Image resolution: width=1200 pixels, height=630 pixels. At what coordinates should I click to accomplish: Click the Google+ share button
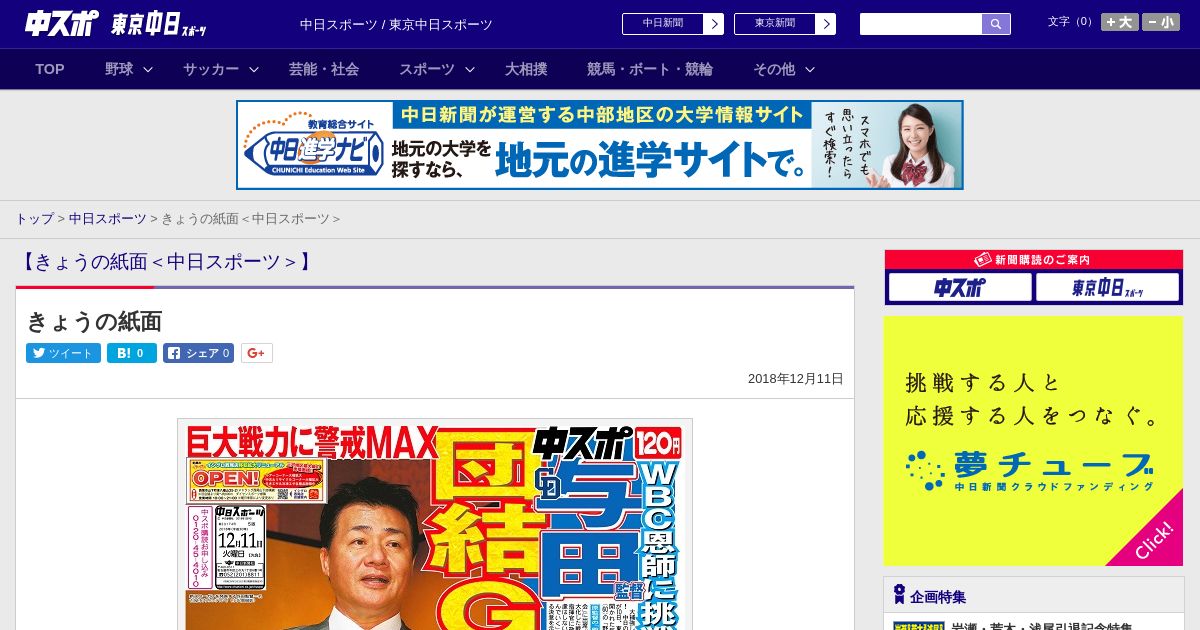257,353
